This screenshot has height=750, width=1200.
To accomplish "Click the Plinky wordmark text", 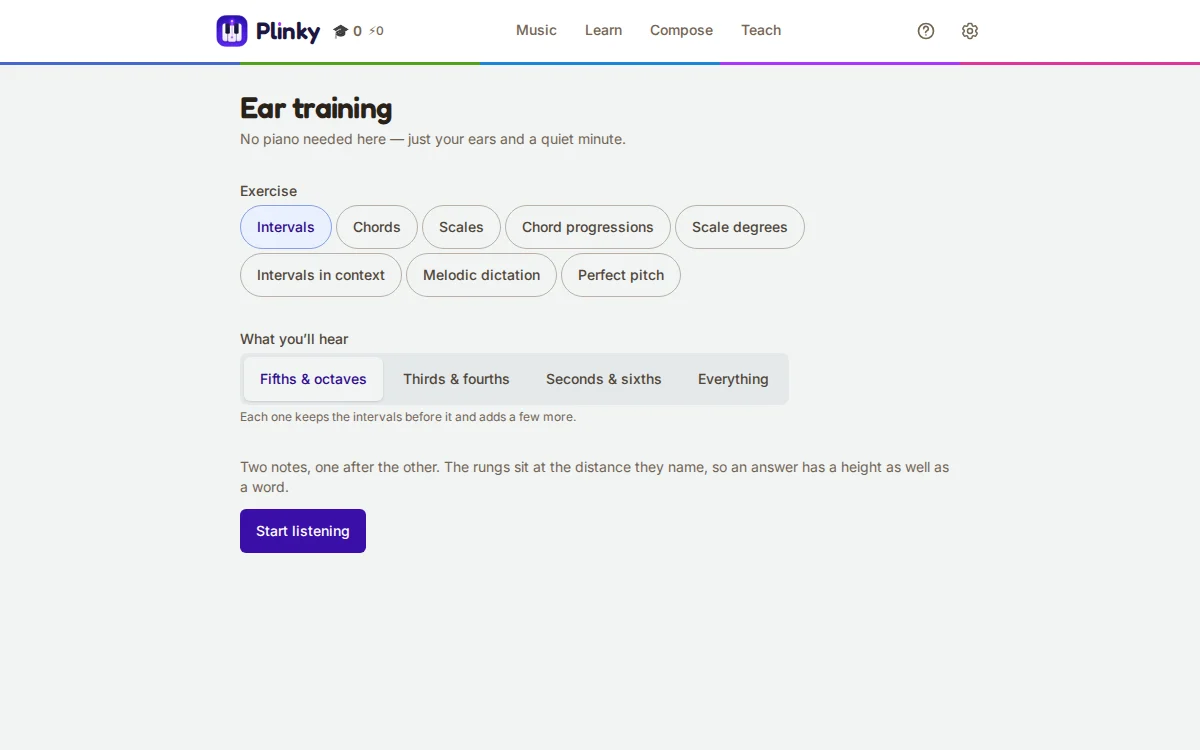I will pyautogui.click(x=288, y=32).
